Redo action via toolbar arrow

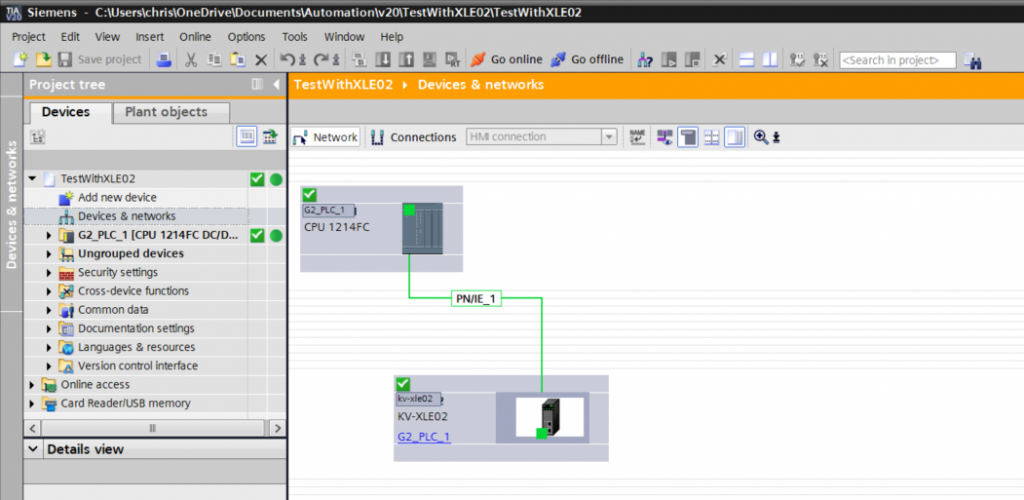323,60
